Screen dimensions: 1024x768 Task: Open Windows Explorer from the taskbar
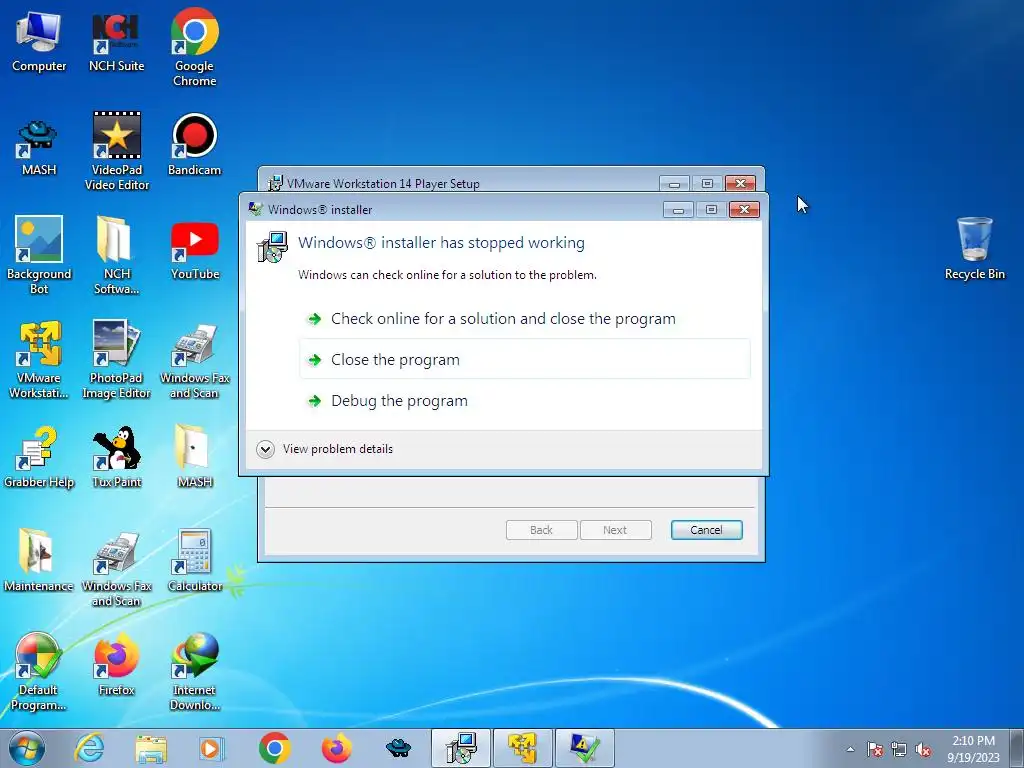point(151,748)
